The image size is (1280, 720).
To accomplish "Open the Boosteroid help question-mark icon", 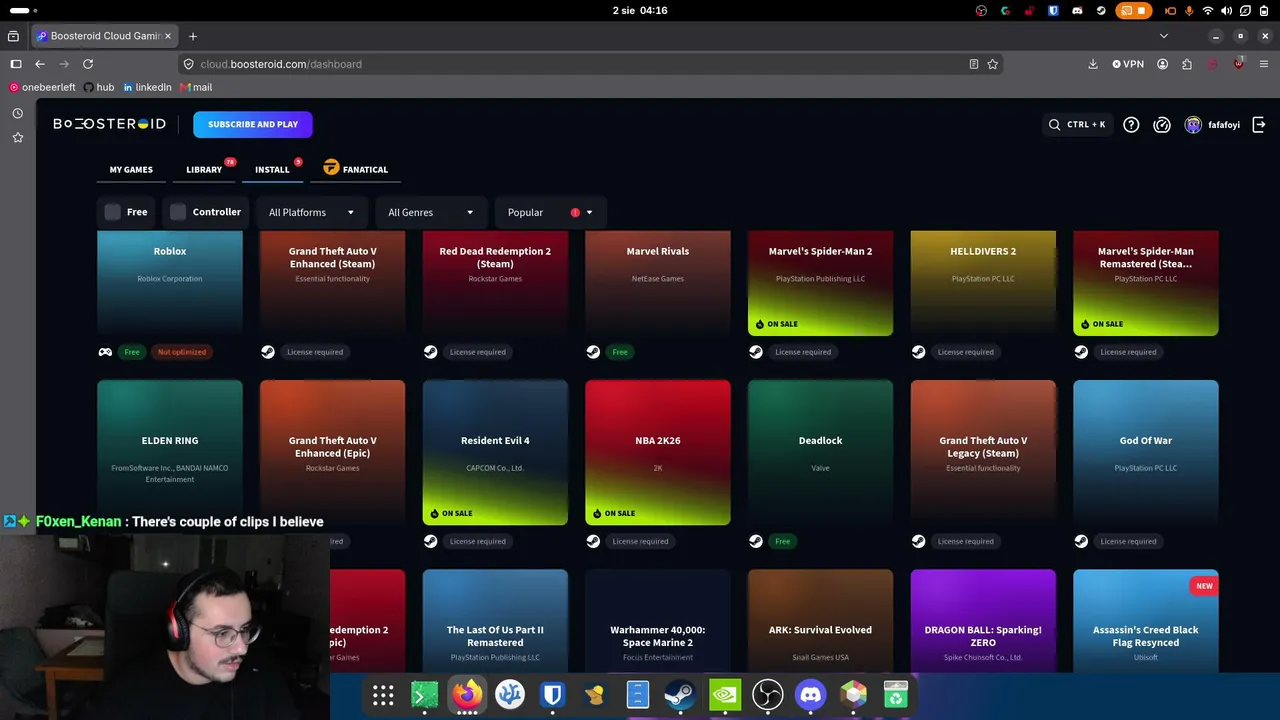I will (1131, 125).
